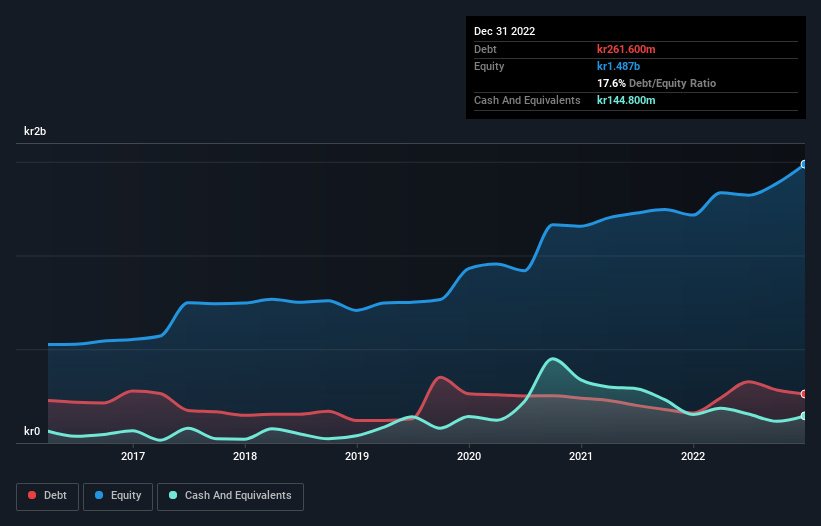Toggle the Debt series legend button
This screenshot has width=821, height=526.
pos(47,496)
